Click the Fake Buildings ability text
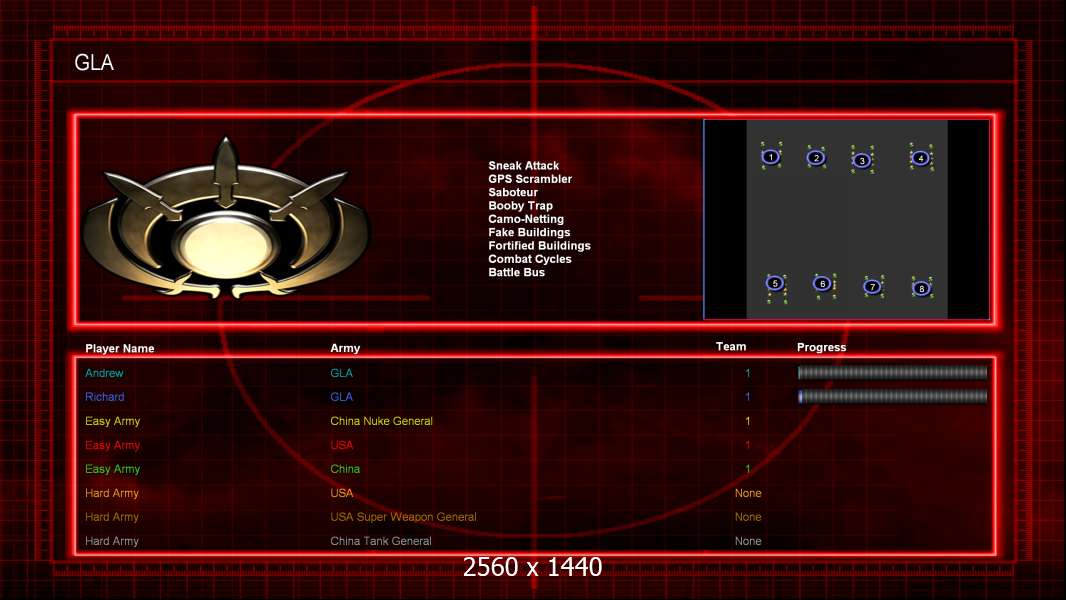 (529, 232)
